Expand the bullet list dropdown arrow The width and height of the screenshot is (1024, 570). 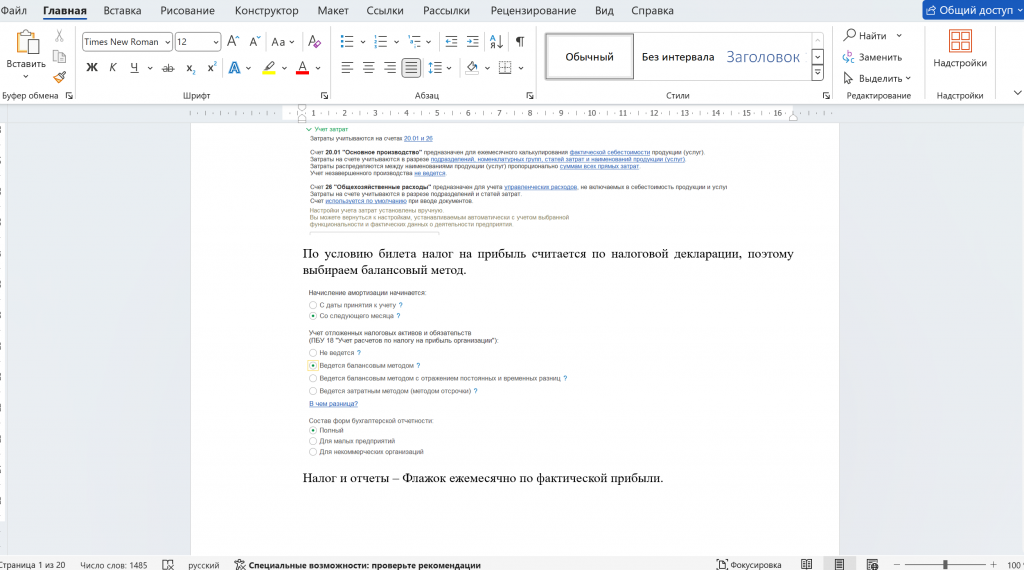coord(362,42)
